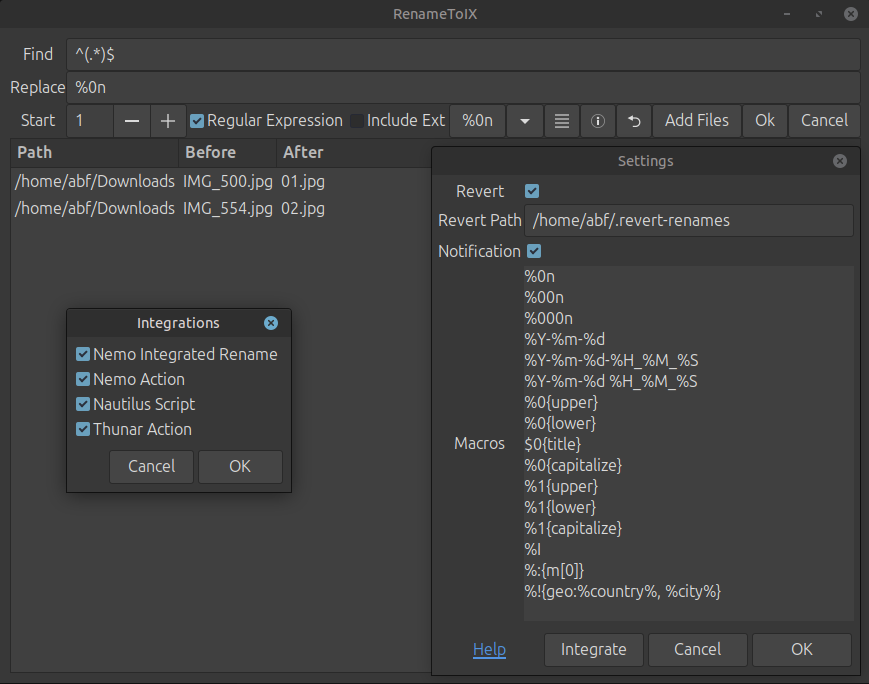Minimize the RenameToIX window
The width and height of the screenshot is (869, 684).
(x=787, y=14)
